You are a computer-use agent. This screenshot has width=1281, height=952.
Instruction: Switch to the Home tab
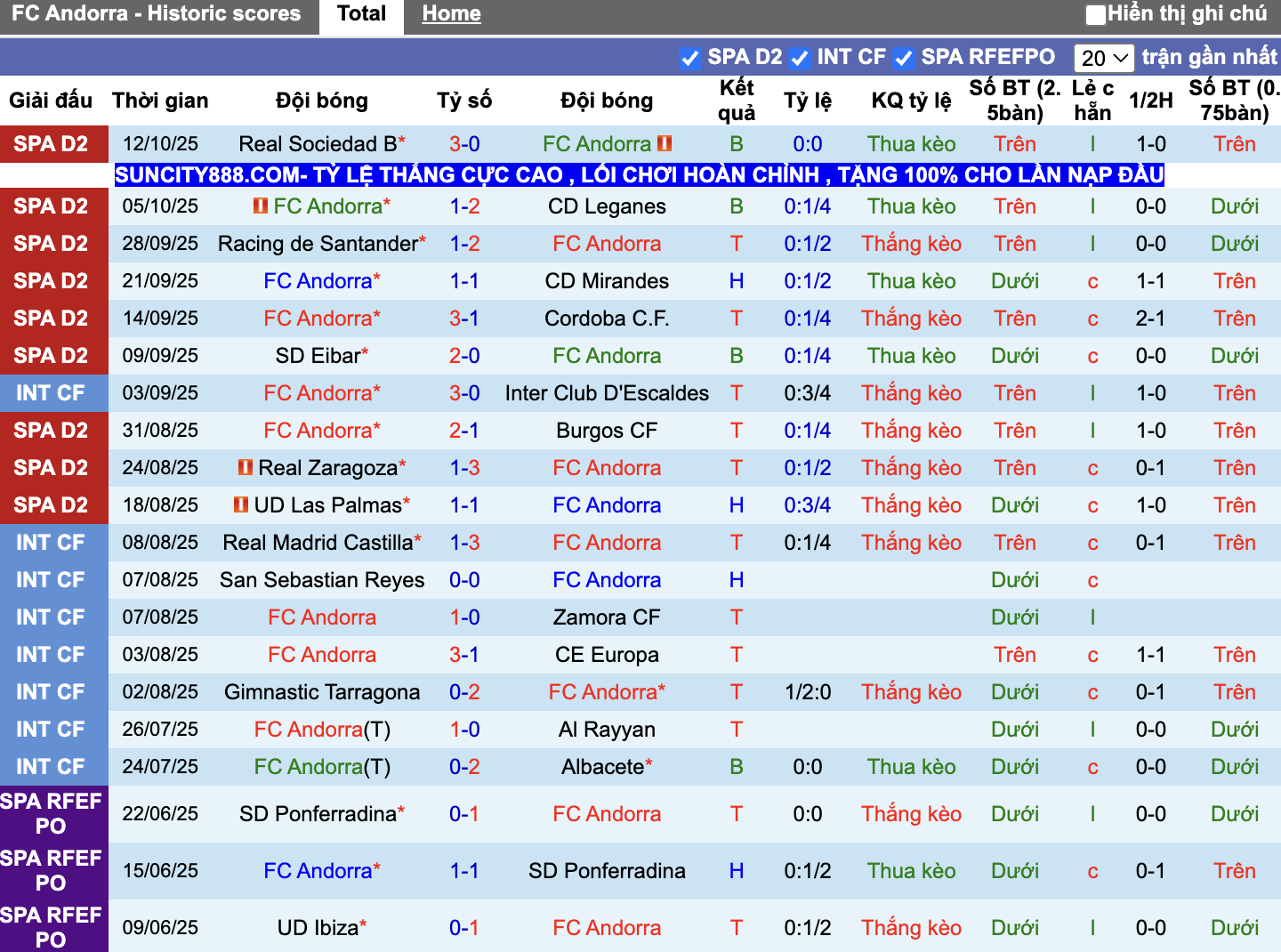(451, 14)
